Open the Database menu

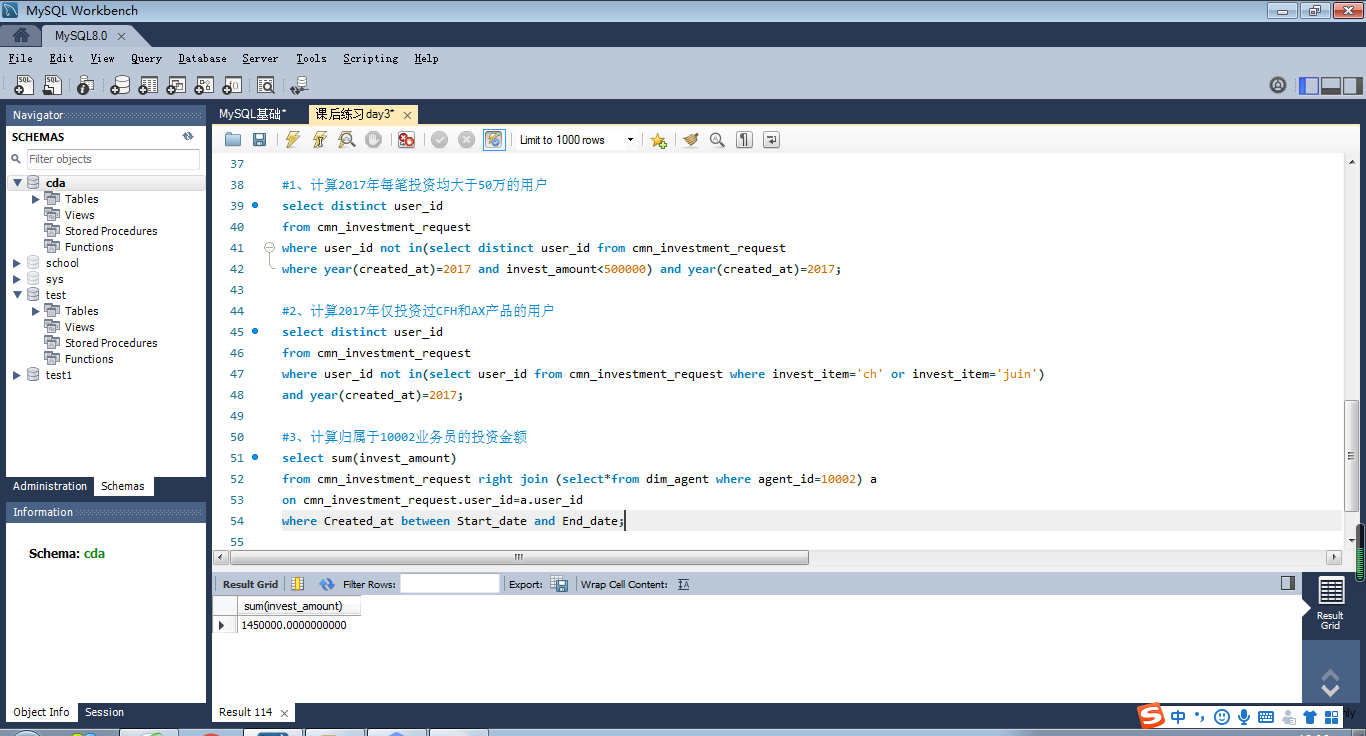pyautogui.click(x=202, y=58)
